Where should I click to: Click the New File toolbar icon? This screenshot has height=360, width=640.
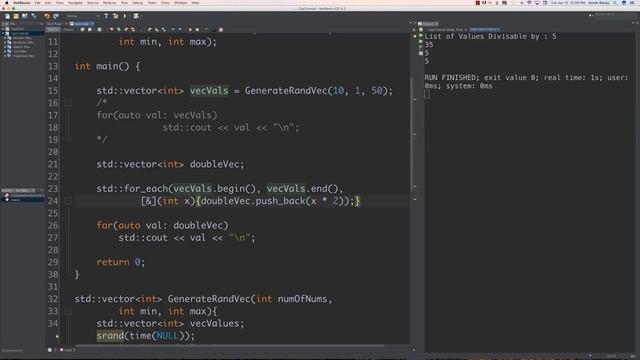[7, 16]
